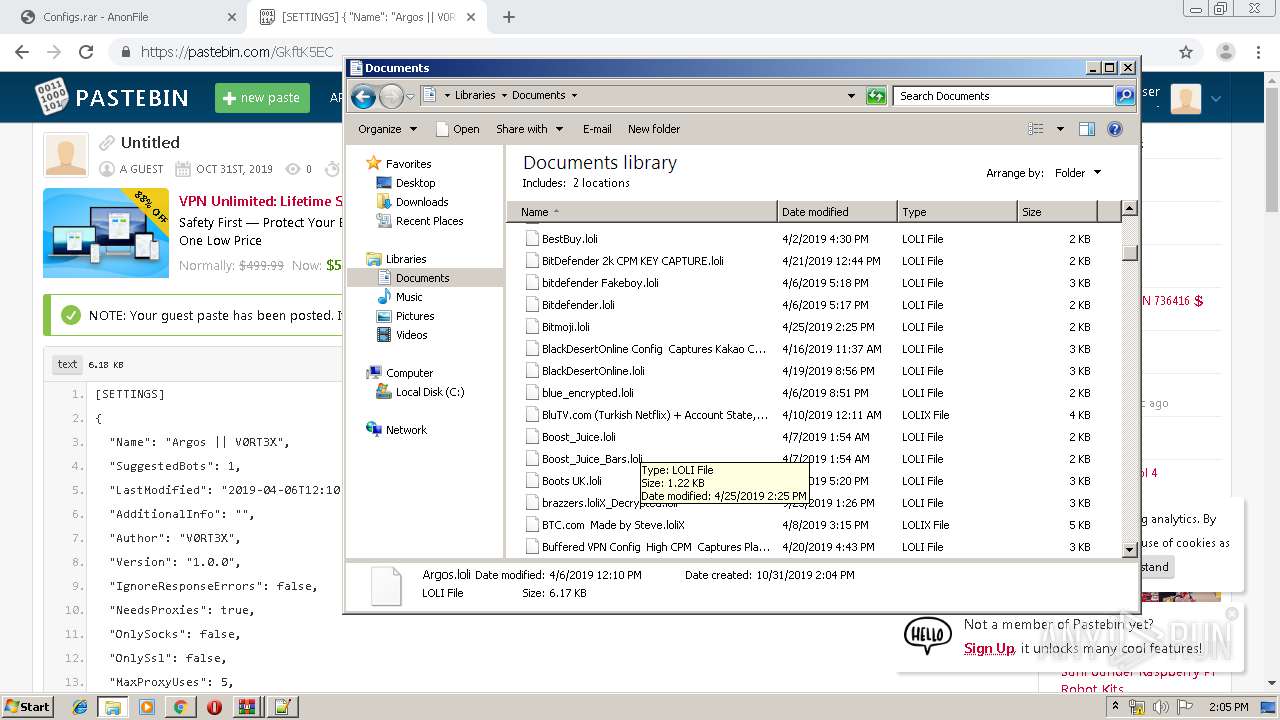Open Chrome from the taskbar
Screen dimensions: 1280x720
point(180,707)
